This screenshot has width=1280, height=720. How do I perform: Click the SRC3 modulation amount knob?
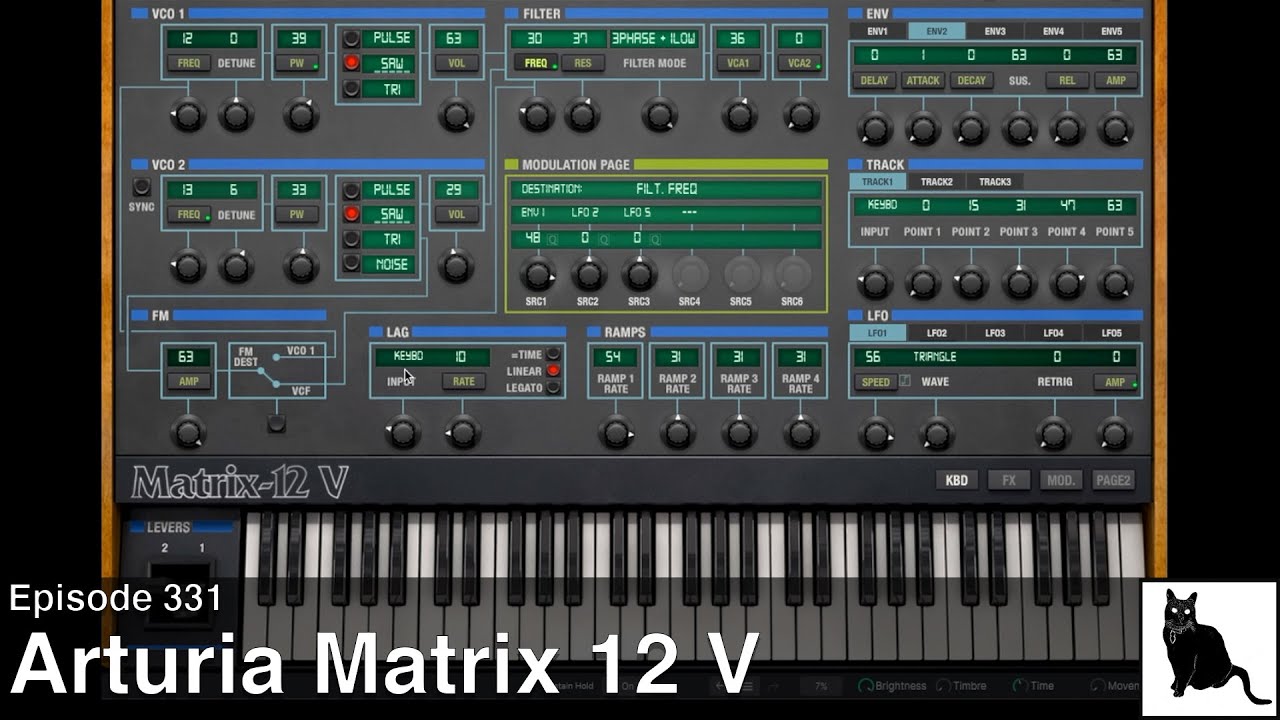639,273
